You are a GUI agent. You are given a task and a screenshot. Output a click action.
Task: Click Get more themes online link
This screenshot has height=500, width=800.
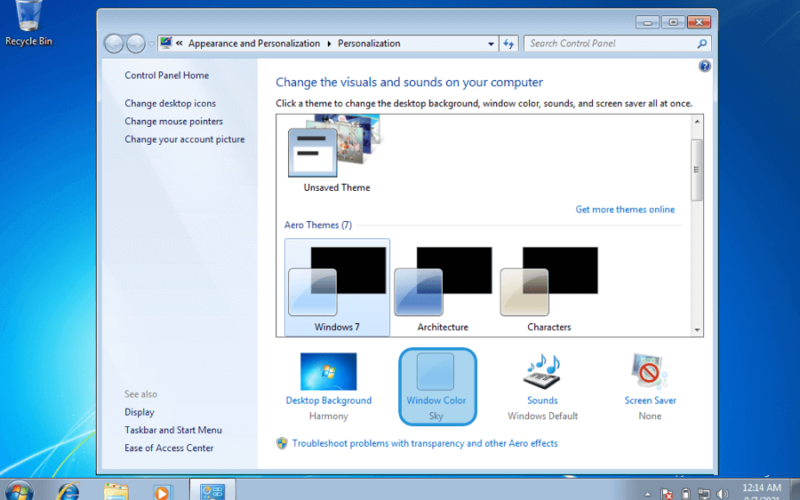[x=625, y=210]
